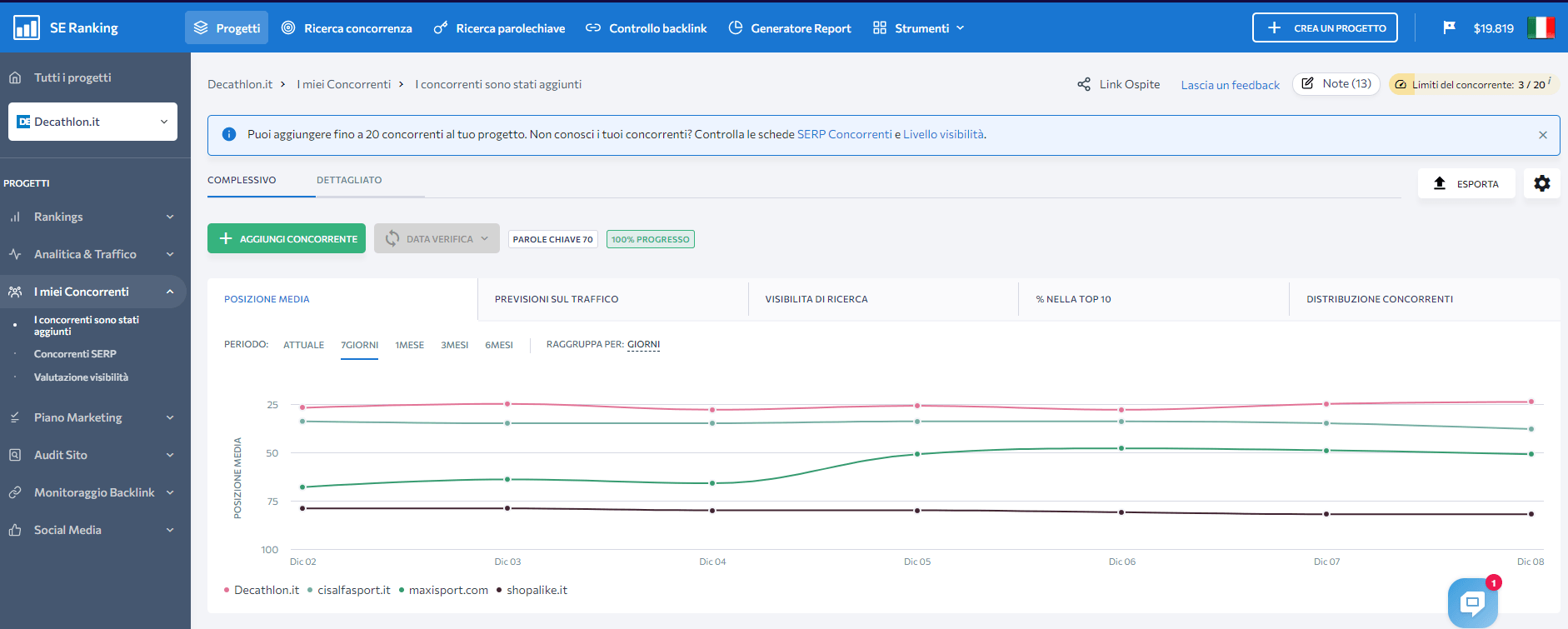Click the Controllo backlink chain icon

click(593, 27)
